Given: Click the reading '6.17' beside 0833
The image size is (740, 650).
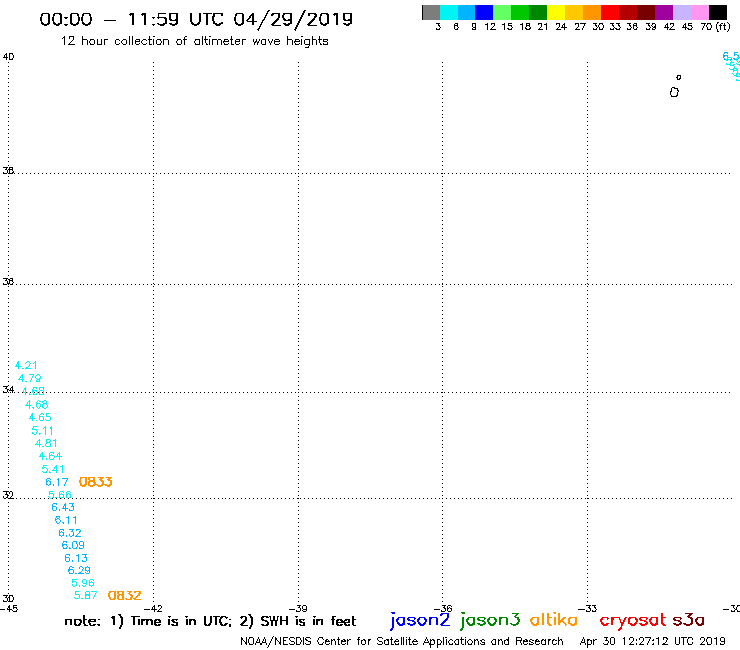Looking at the screenshot, I should [x=57, y=482].
